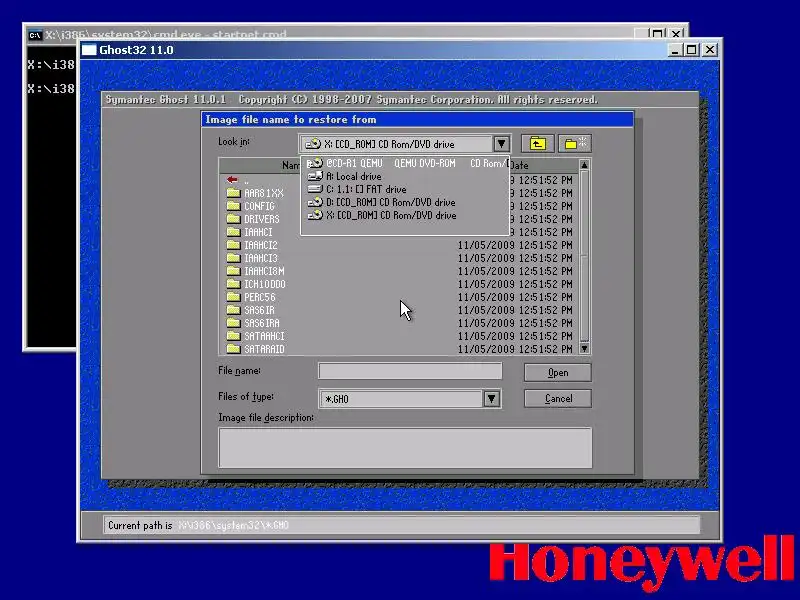Screen dimensions: 800x600
Task: Select the SATARAID folder icon
Action: click(x=233, y=349)
